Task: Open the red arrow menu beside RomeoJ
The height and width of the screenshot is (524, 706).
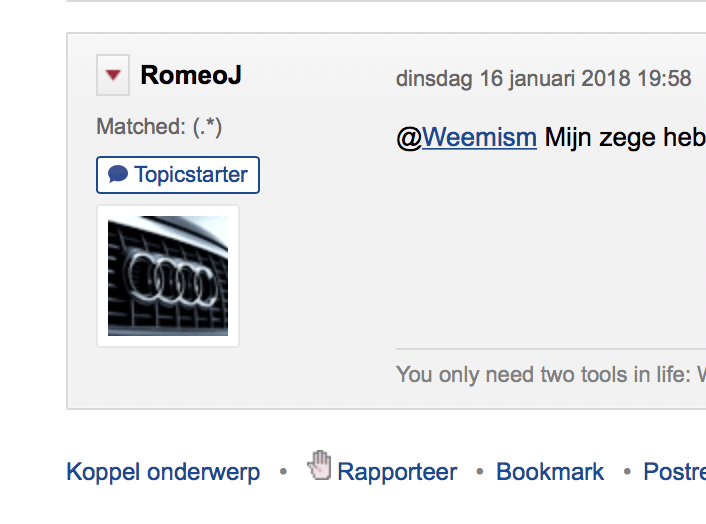Action: [113, 75]
